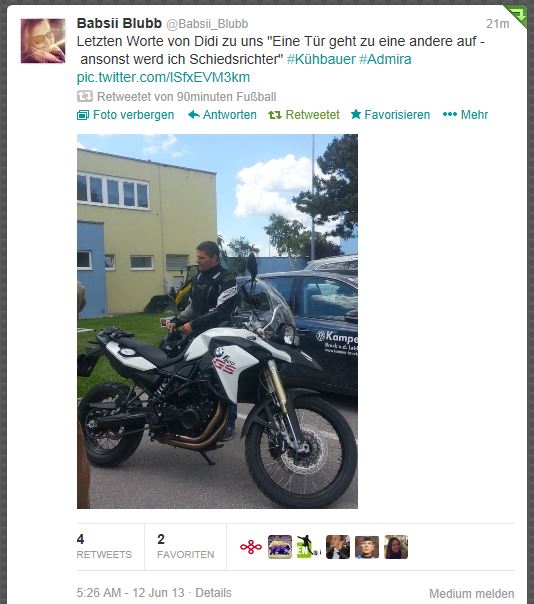Click the purple avatar in the retweeters row
The height and width of the screenshot is (604, 534).
tap(280, 547)
